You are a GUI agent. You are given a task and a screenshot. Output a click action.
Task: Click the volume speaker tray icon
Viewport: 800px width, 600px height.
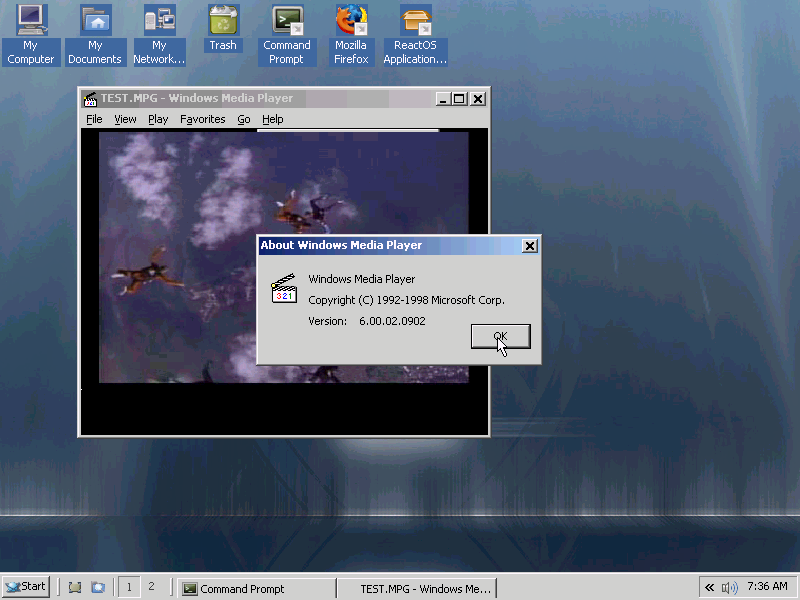point(729,587)
